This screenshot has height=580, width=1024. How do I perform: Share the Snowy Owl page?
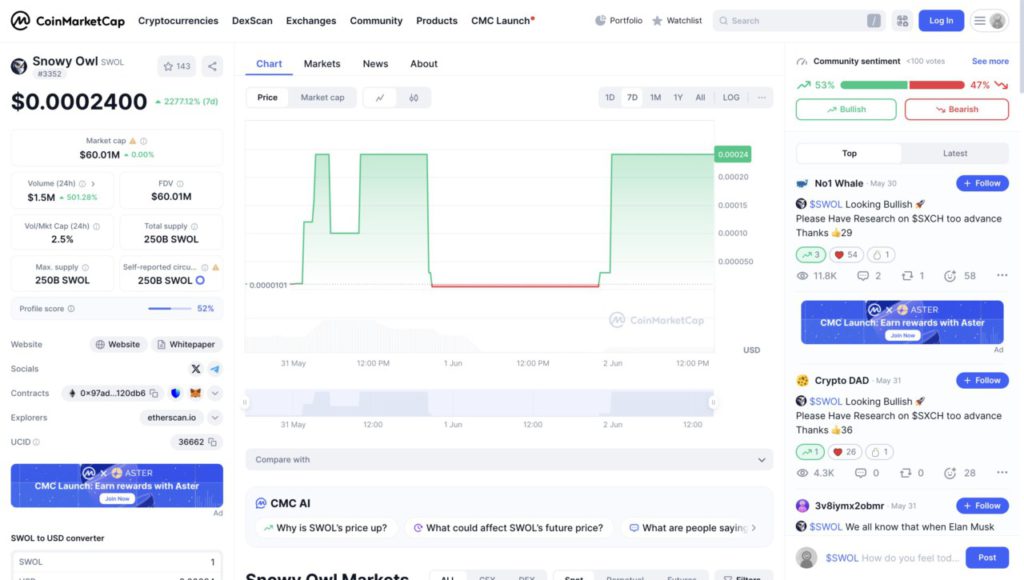click(x=212, y=66)
